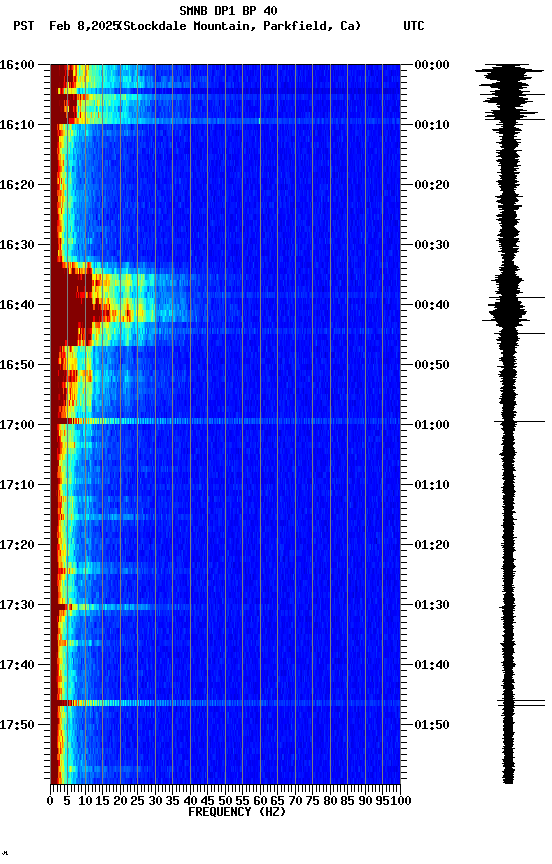Click the frequency axis label 25
Image resolution: width=552 pixels, height=864 pixels.
[138, 801]
